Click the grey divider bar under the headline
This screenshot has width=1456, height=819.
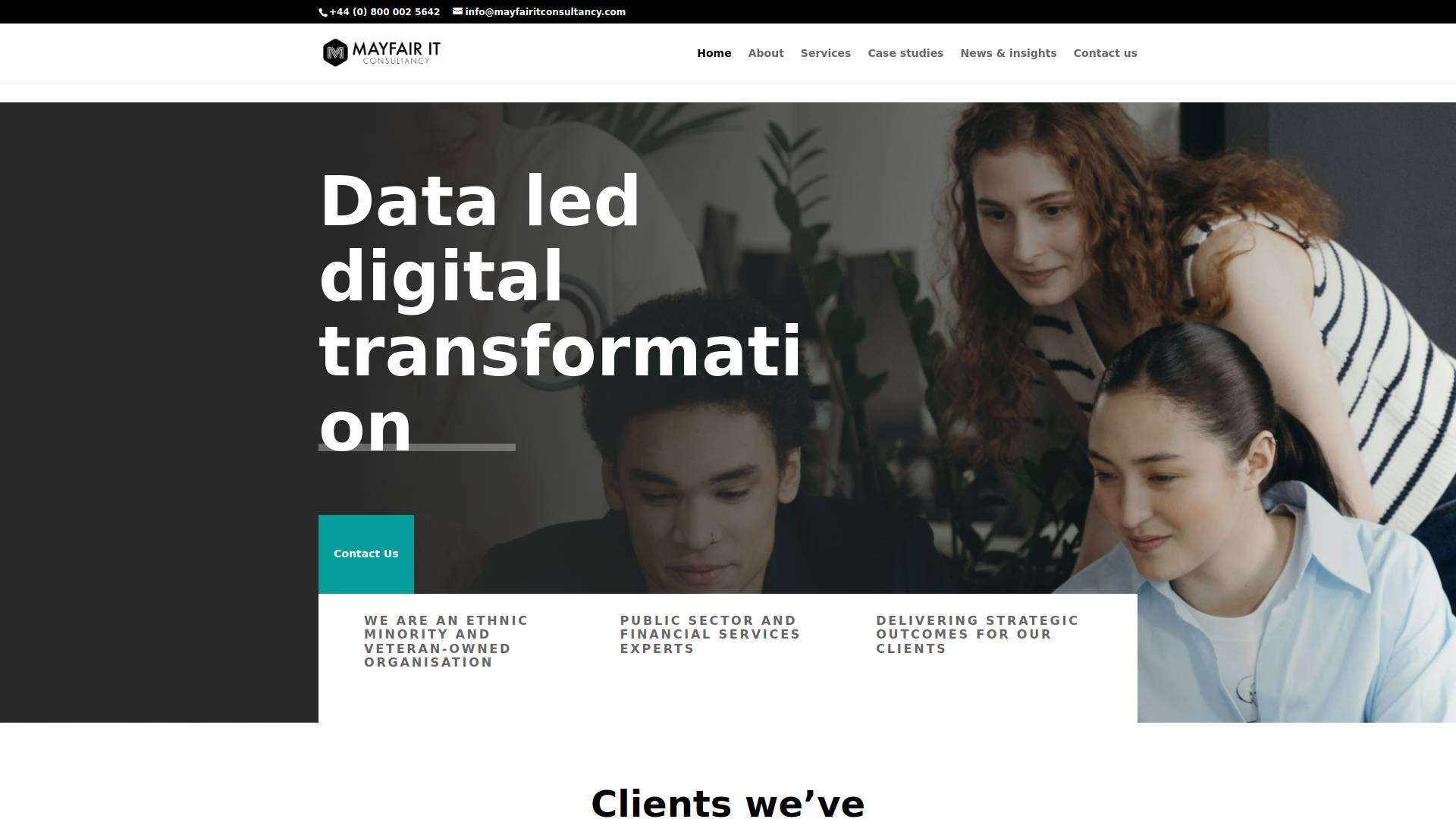coord(417,447)
